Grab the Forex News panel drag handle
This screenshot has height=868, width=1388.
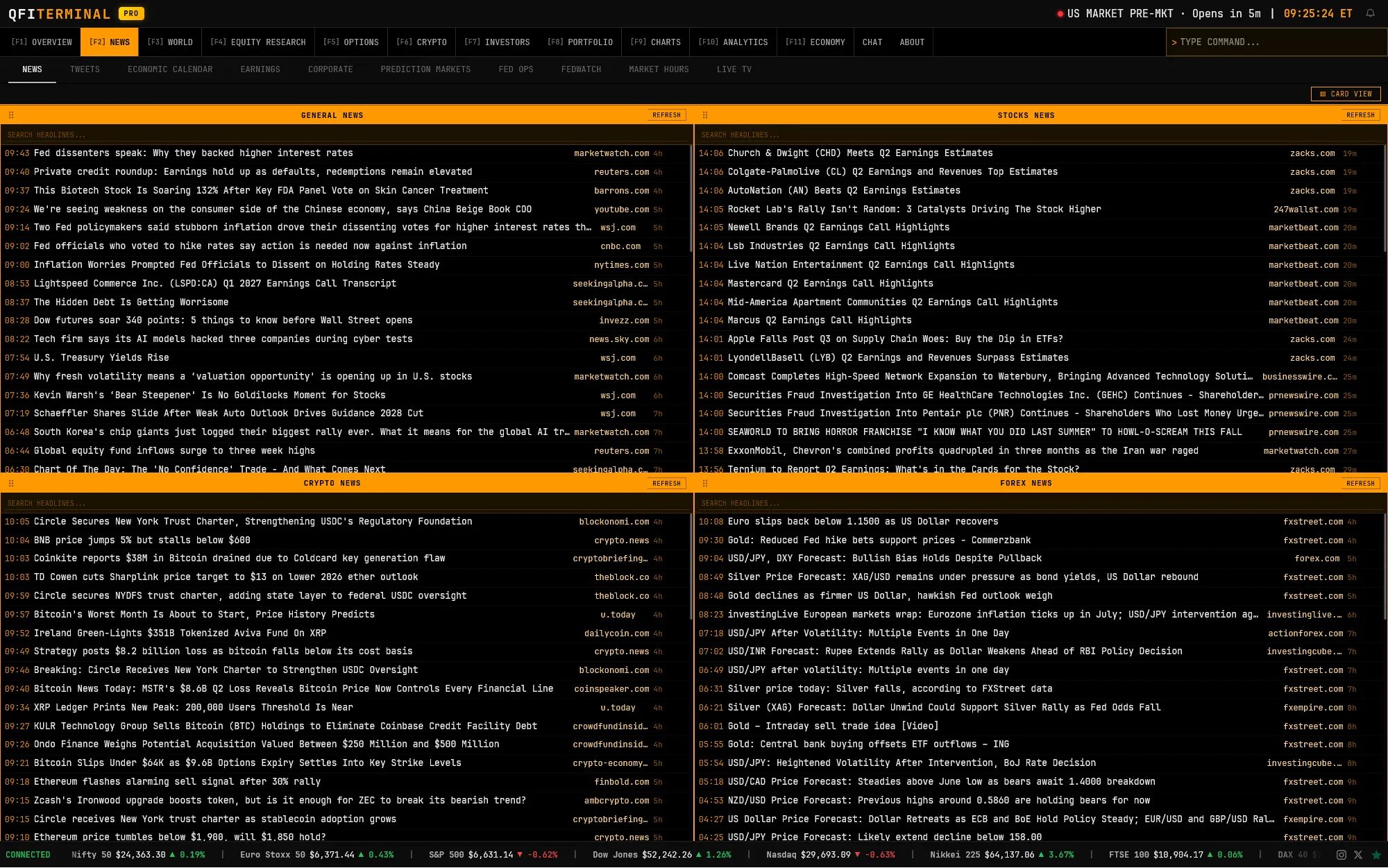tap(705, 483)
